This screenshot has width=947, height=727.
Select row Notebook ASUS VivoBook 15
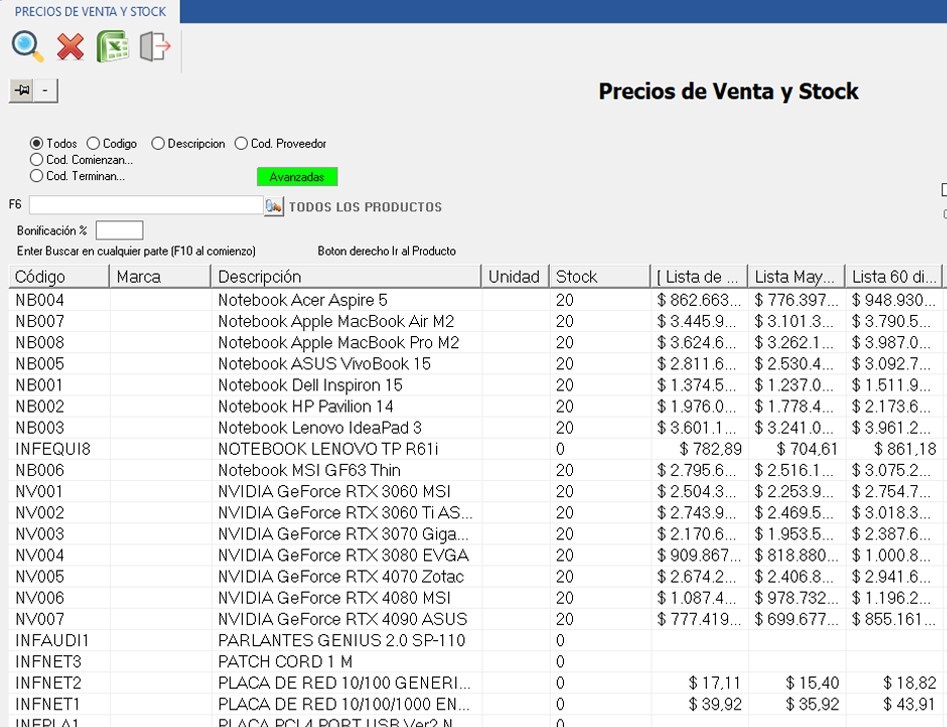476,364
